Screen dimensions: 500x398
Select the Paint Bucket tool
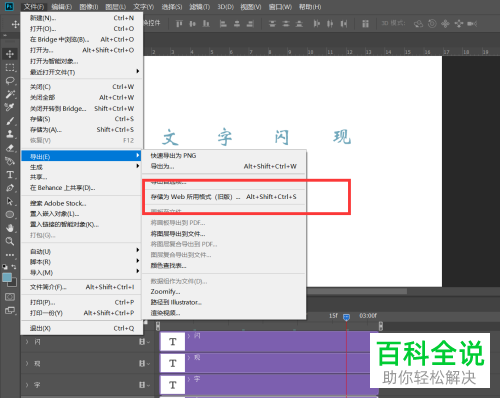coord(10,161)
